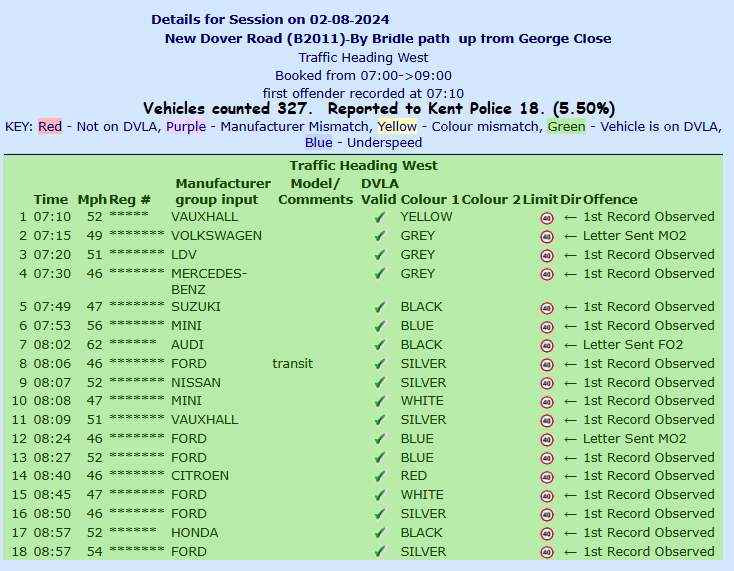Click the Purple key swatch
This screenshot has width=734, height=571.
tap(186, 126)
